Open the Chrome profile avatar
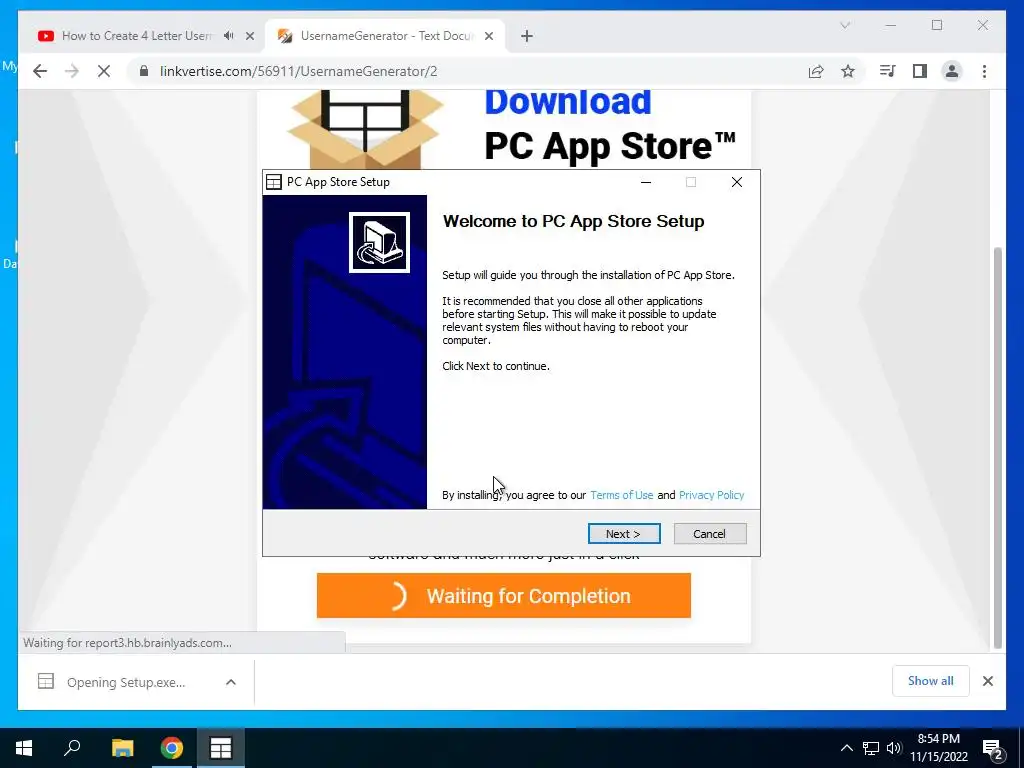Image resolution: width=1024 pixels, height=768 pixels. click(952, 71)
